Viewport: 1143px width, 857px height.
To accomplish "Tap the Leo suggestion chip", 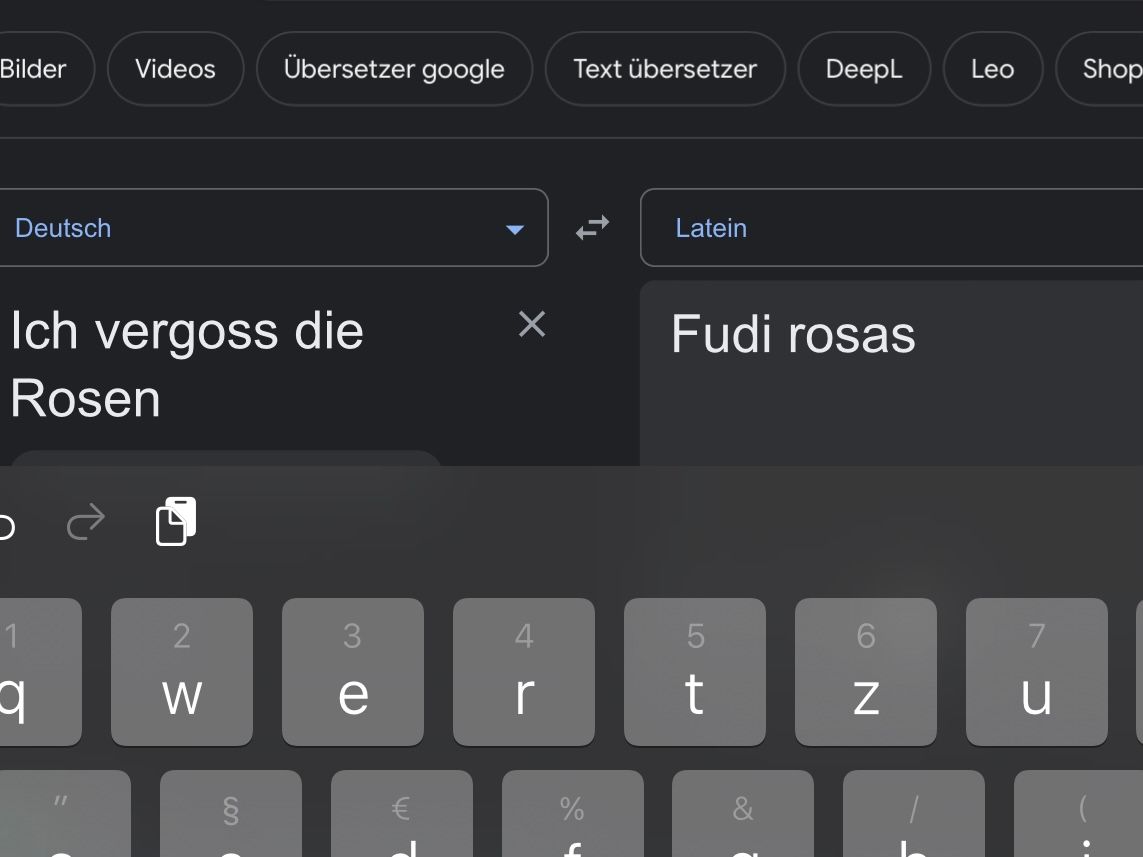I will click(x=992, y=69).
